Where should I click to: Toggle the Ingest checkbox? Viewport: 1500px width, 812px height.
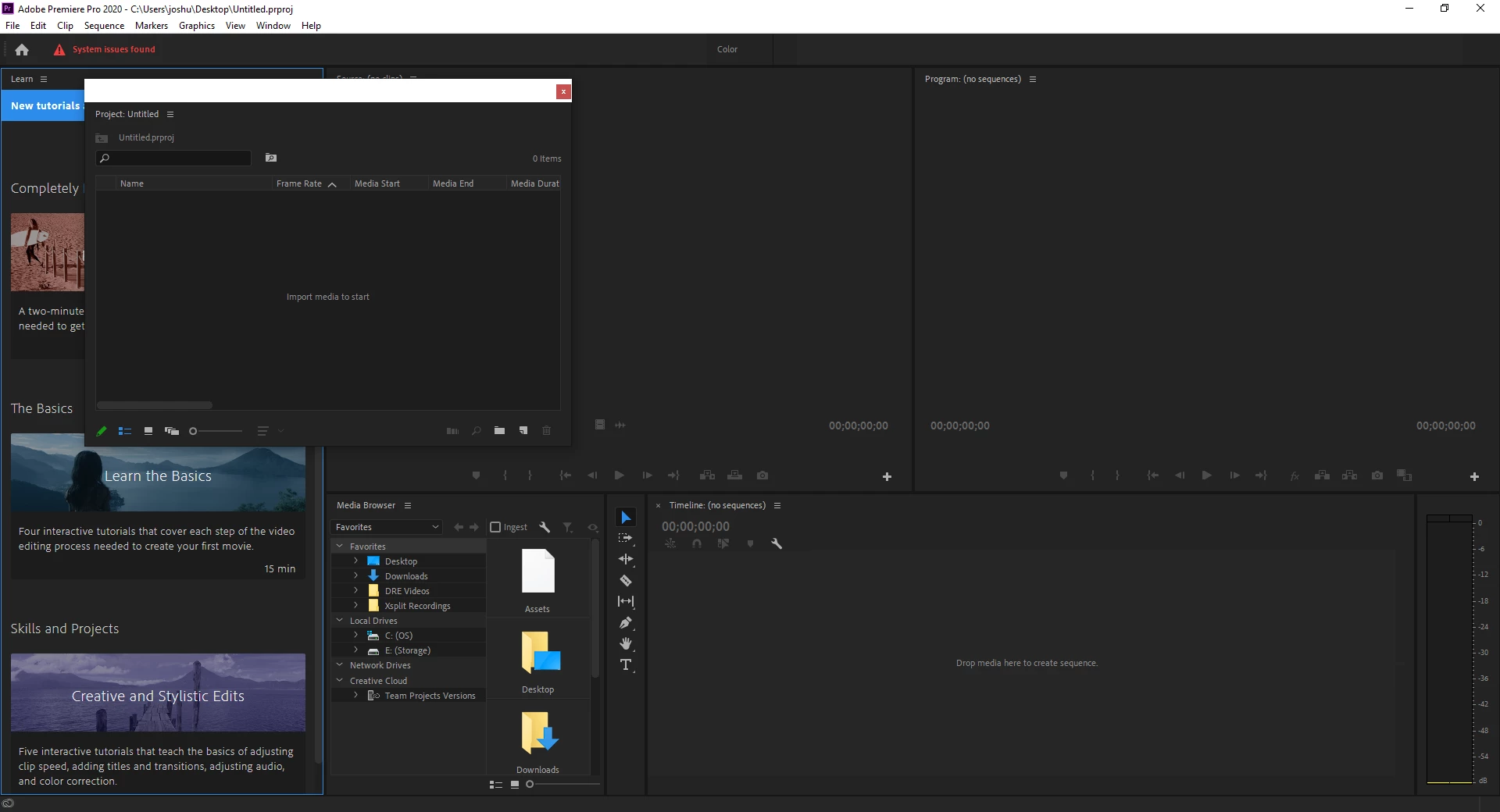495,527
